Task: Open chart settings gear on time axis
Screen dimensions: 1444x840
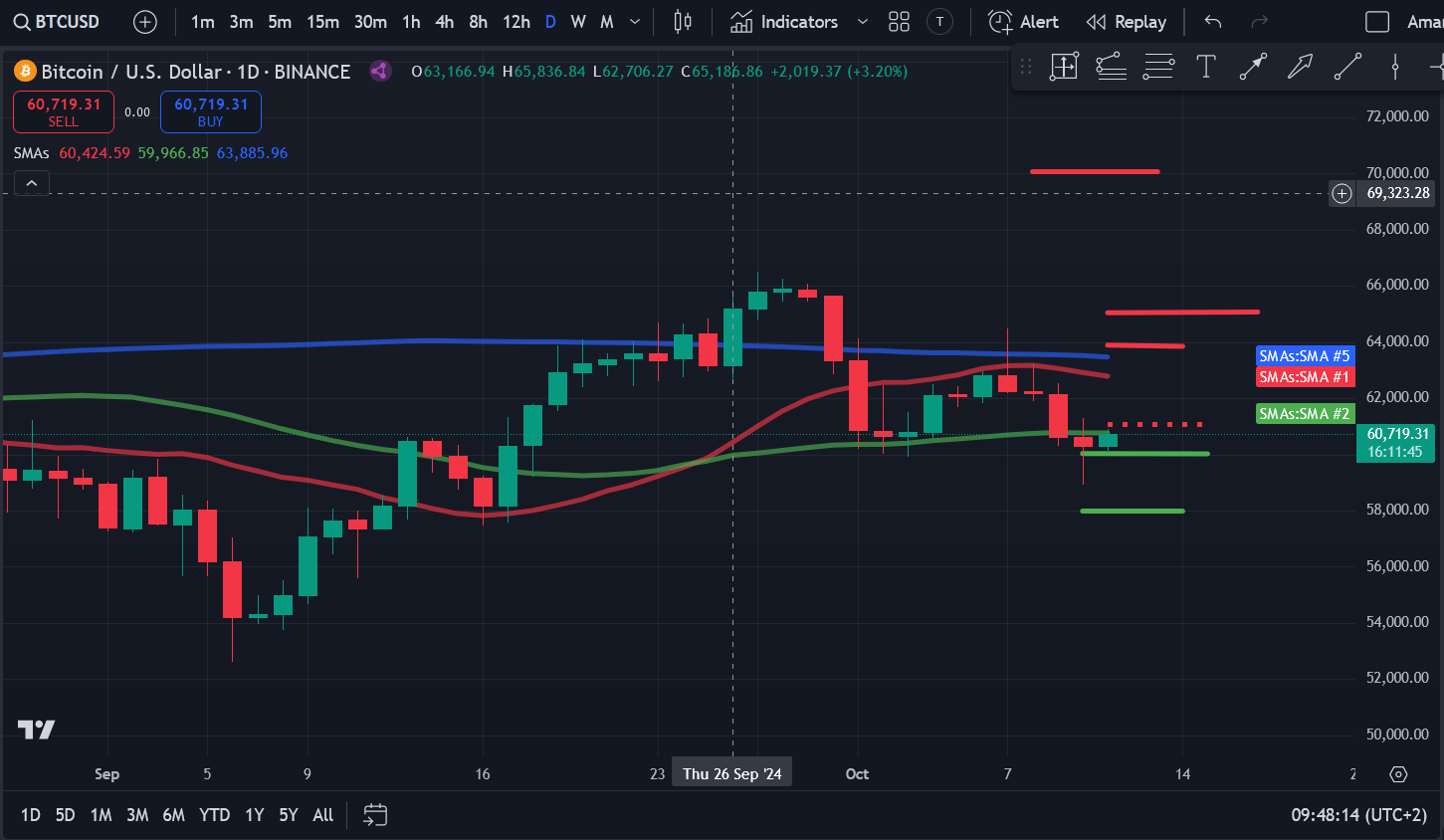Action: (x=1398, y=774)
